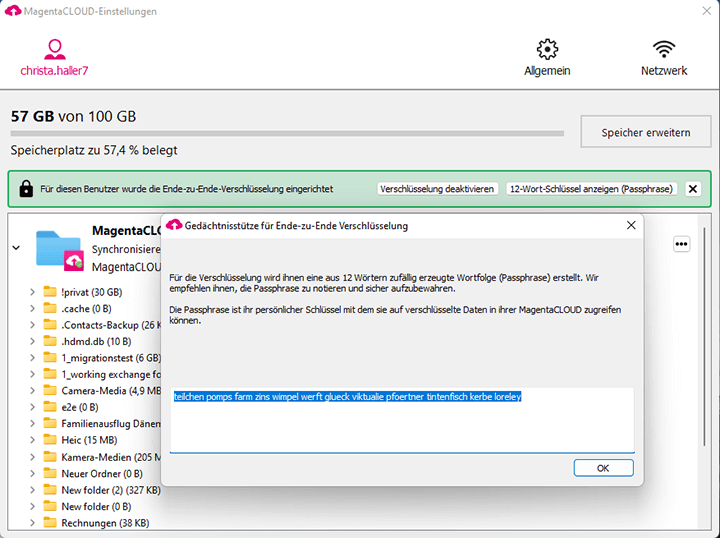Expand the Familienausflug folder

33,423
